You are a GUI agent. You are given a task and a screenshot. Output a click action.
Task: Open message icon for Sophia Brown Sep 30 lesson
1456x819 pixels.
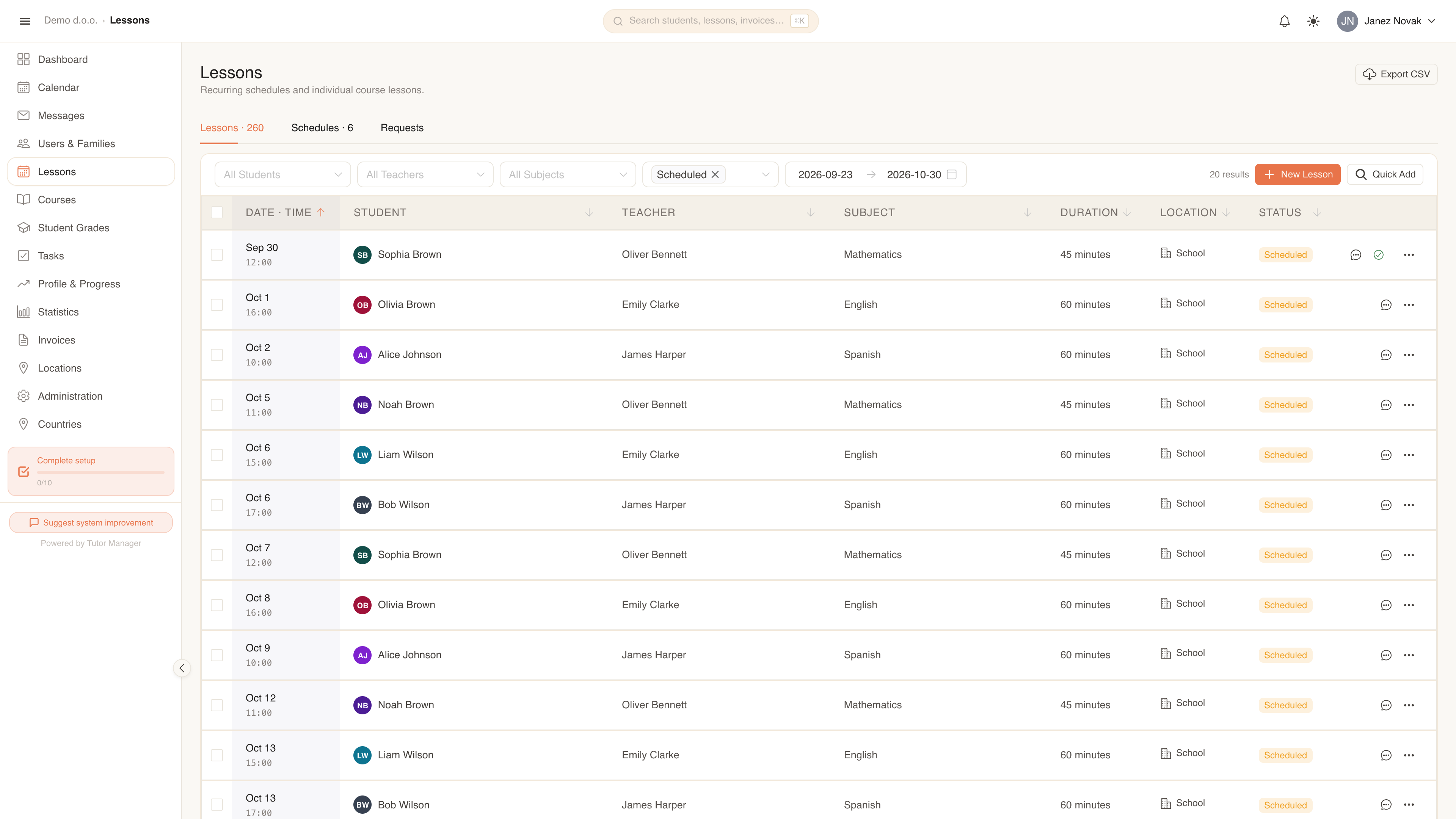tap(1356, 255)
